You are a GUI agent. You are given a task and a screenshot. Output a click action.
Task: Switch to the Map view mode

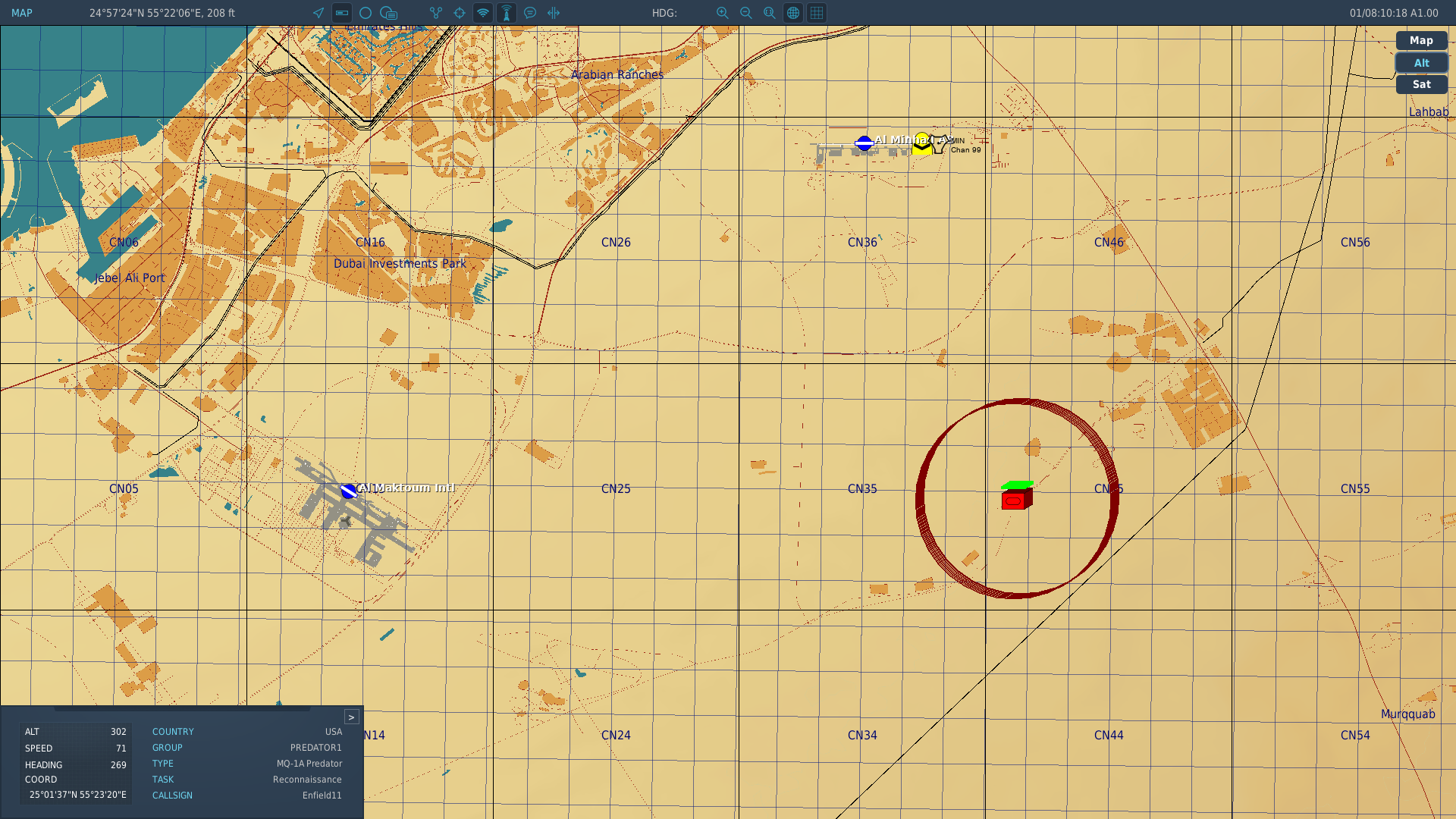[1421, 40]
